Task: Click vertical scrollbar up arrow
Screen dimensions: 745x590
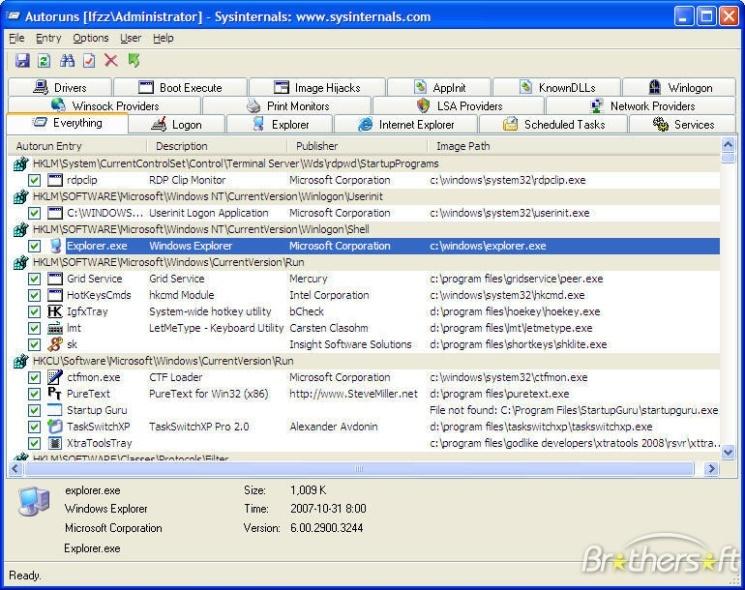Action: pyautogui.click(x=727, y=144)
